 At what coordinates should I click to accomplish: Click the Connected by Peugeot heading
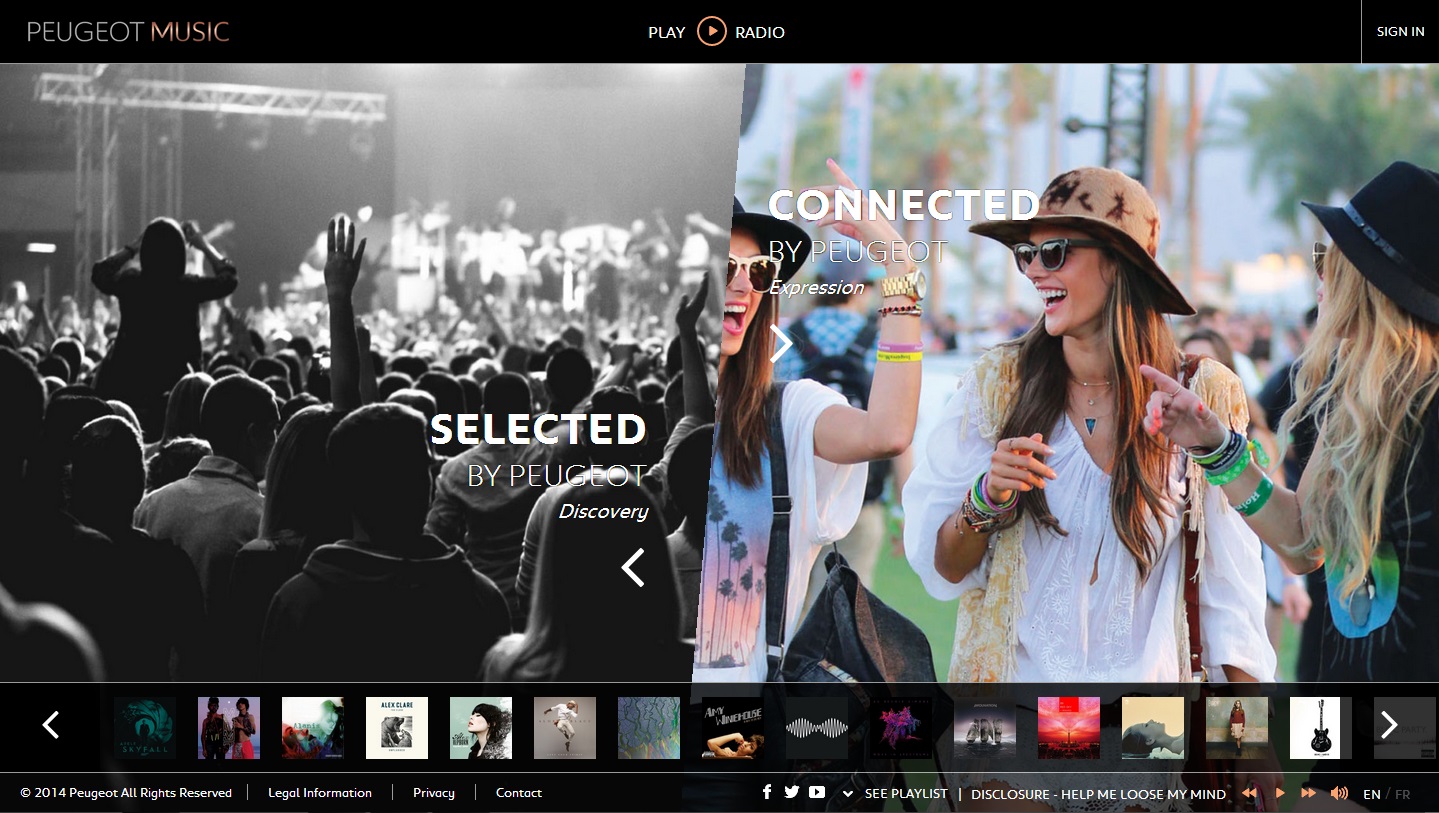pyautogui.click(x=903, y=226)
